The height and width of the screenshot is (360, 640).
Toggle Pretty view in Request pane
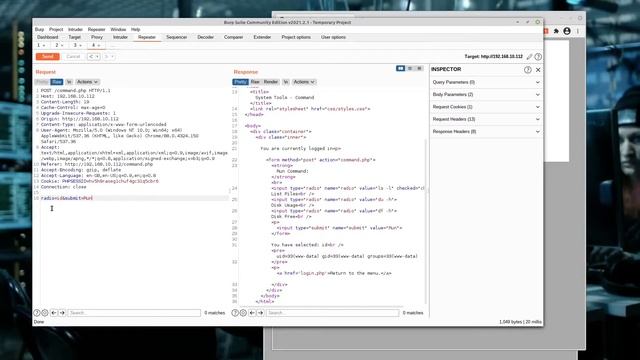point(42,82)
